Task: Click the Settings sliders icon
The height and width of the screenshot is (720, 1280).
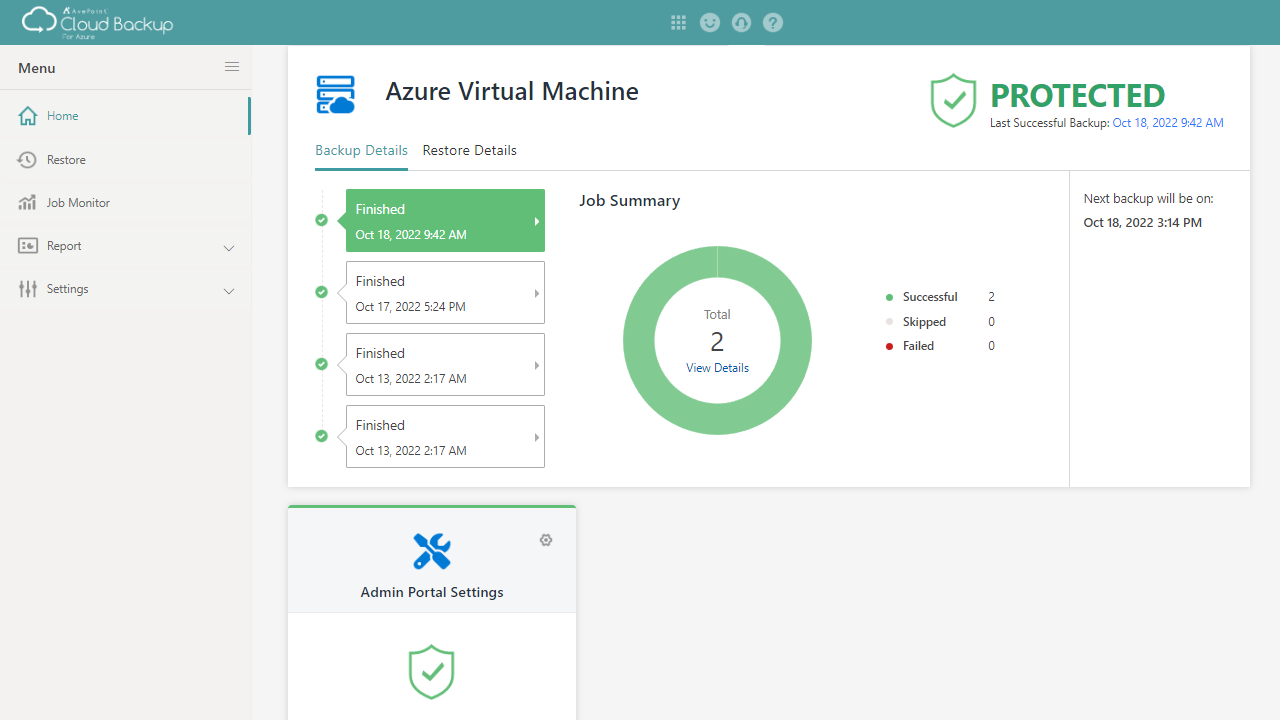Action: (28, 289)
